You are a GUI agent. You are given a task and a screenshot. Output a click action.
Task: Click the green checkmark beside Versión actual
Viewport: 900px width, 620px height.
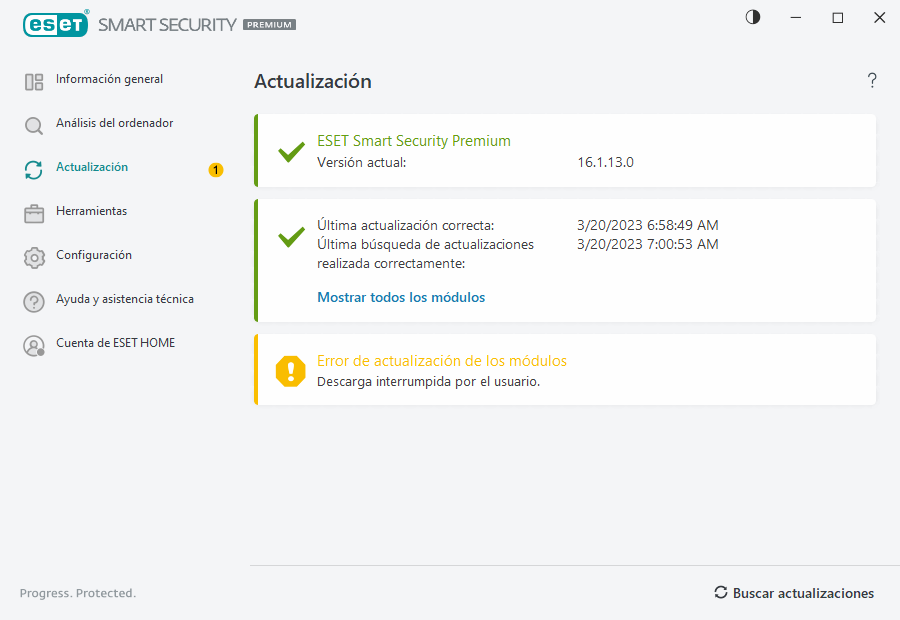point(290,152)
